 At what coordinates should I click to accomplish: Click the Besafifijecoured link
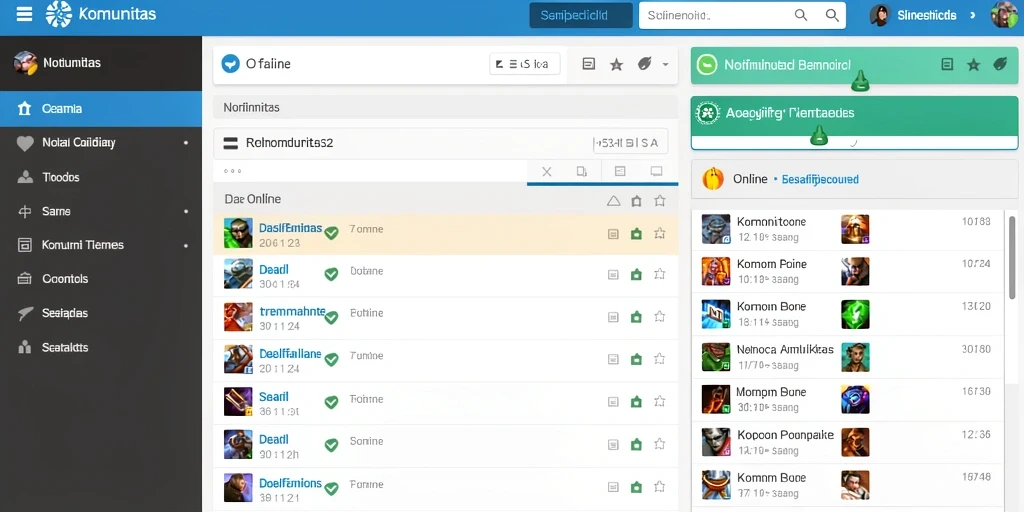820,179
